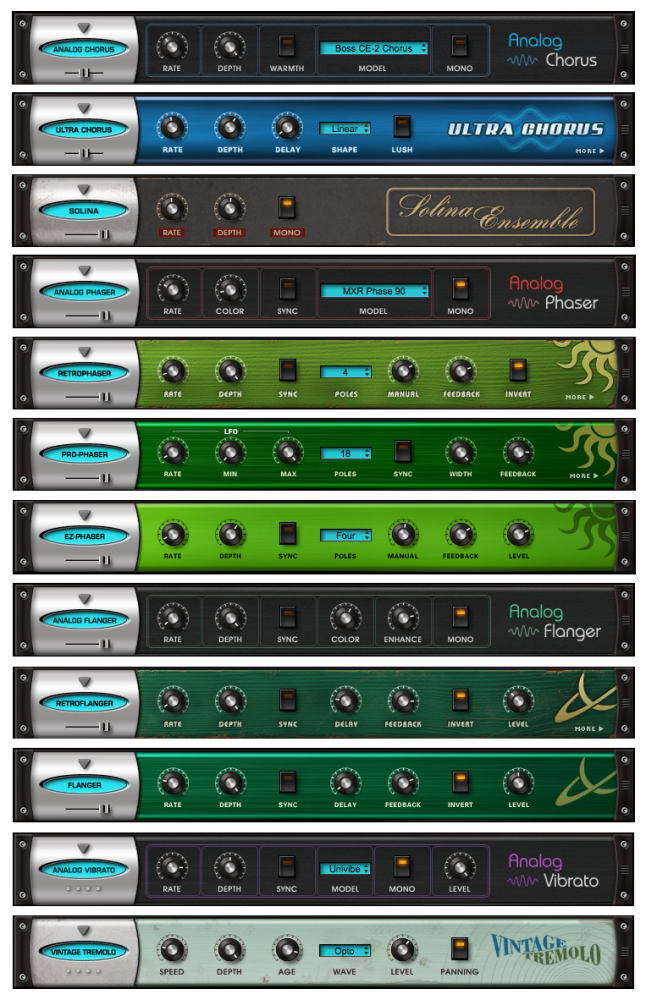
Task: Click the VINTAGE TREMOLO preset button
Action: 84,952
